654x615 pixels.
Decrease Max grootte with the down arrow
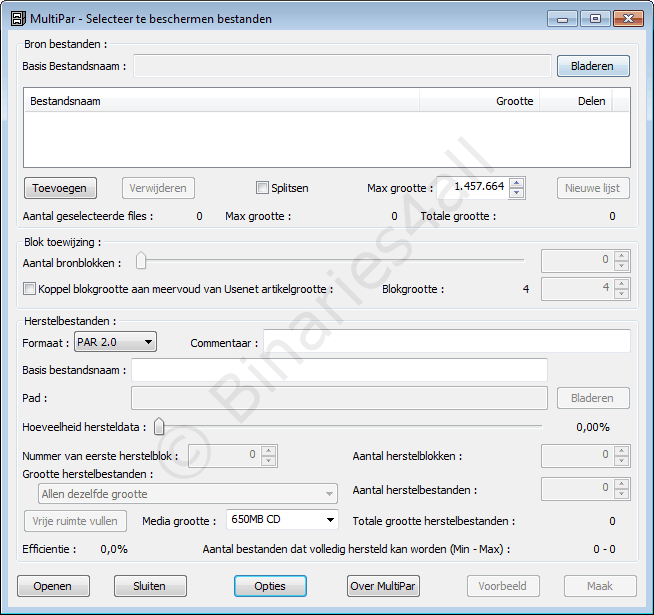click(516, 192)
